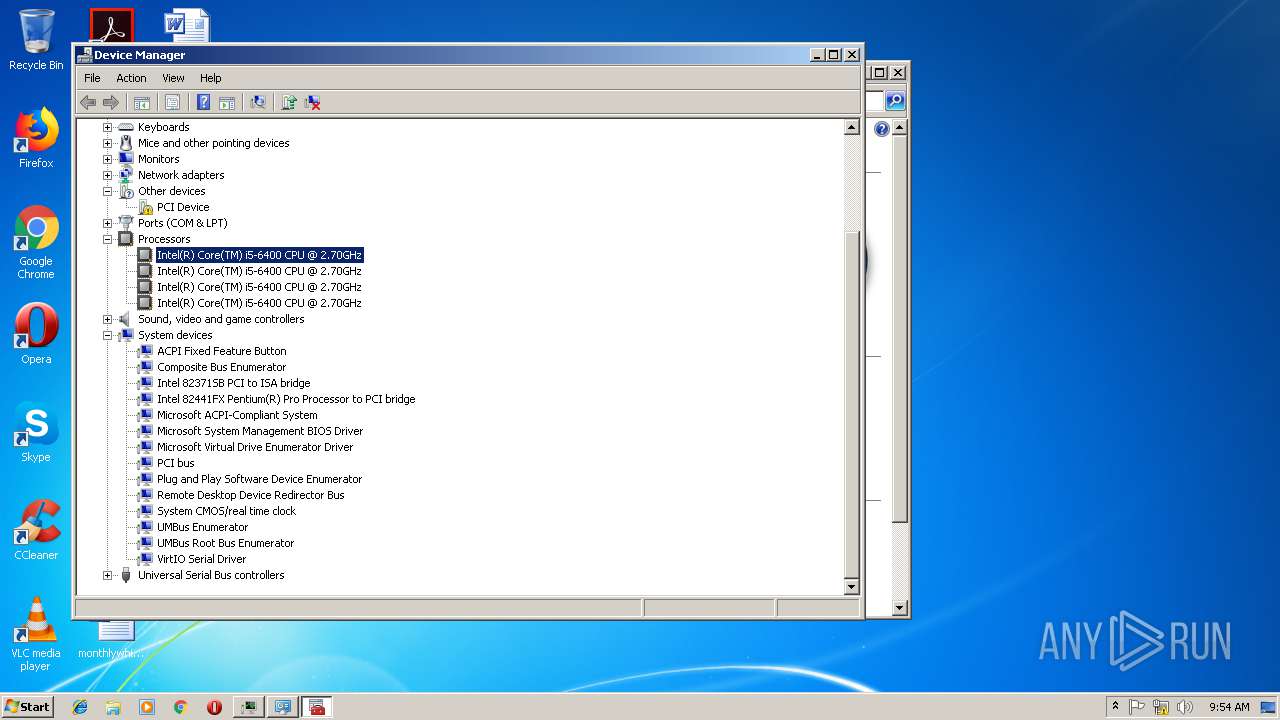Select Composite Bus Enumerator
This screenshot has height=720, width=1280.
coord(221,367)
